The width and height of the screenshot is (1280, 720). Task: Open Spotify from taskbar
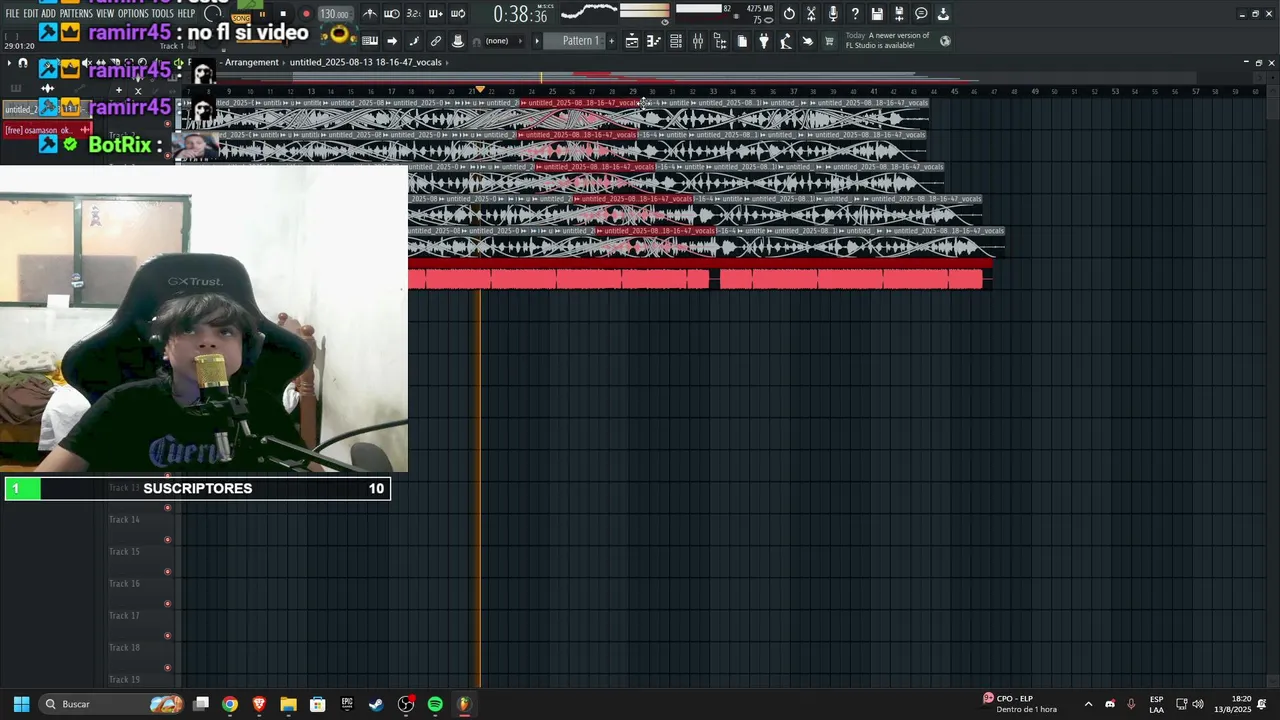pos(435,704)
